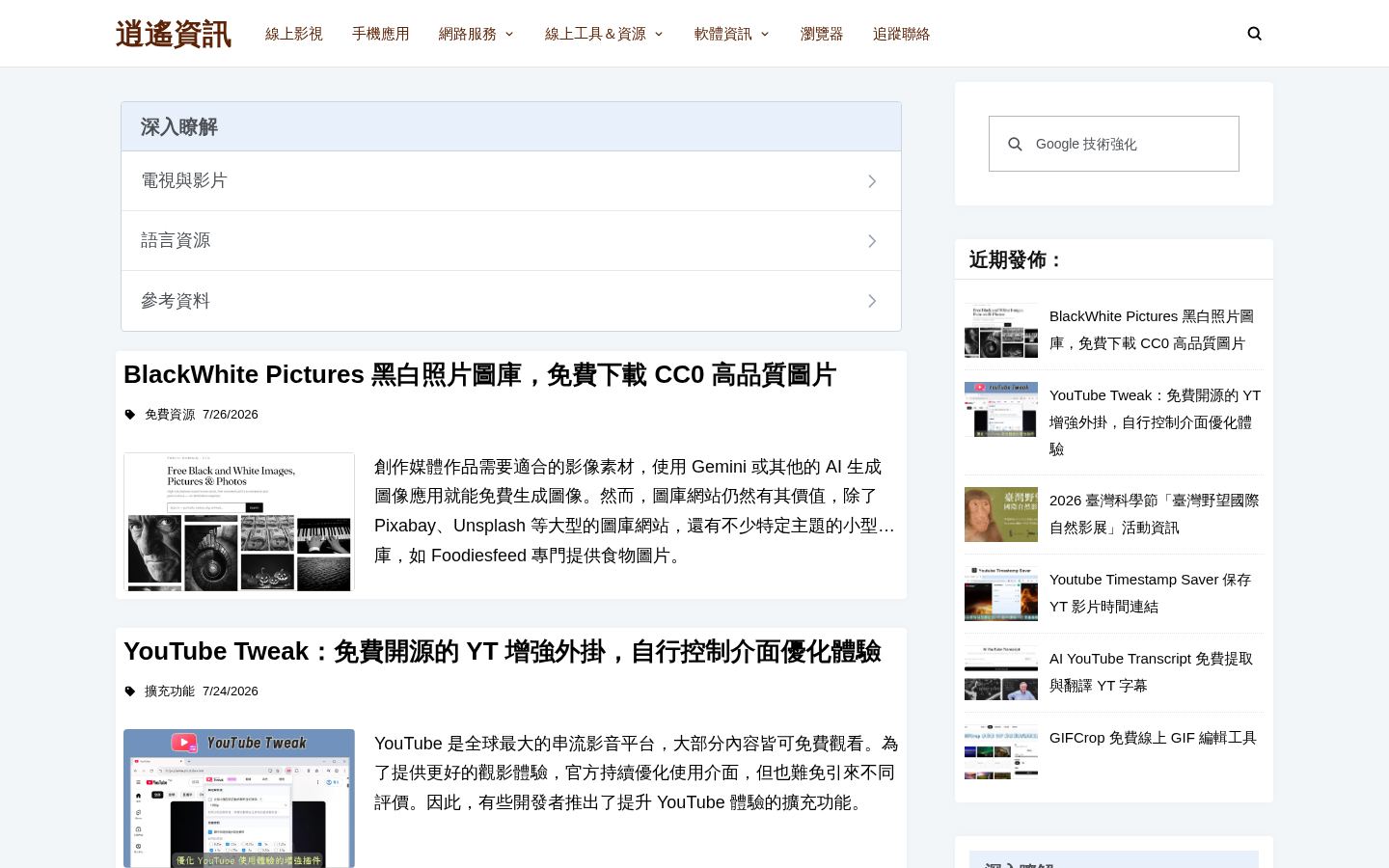1389x868 pixels.
Task: Open the 瀏覽器 menu item
Action: [x=822, y=34]
